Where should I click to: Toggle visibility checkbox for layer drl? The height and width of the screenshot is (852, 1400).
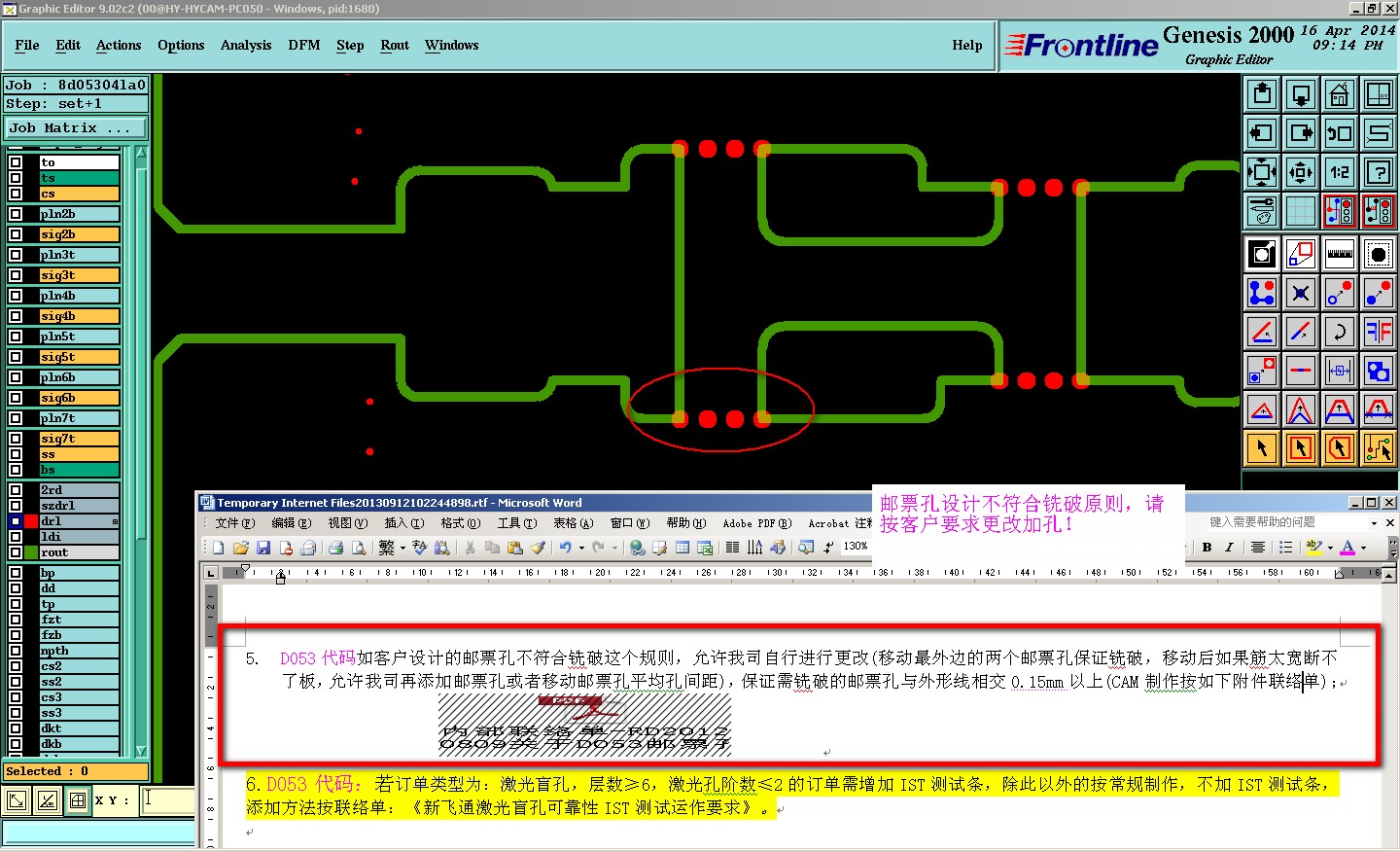[16, 521]
